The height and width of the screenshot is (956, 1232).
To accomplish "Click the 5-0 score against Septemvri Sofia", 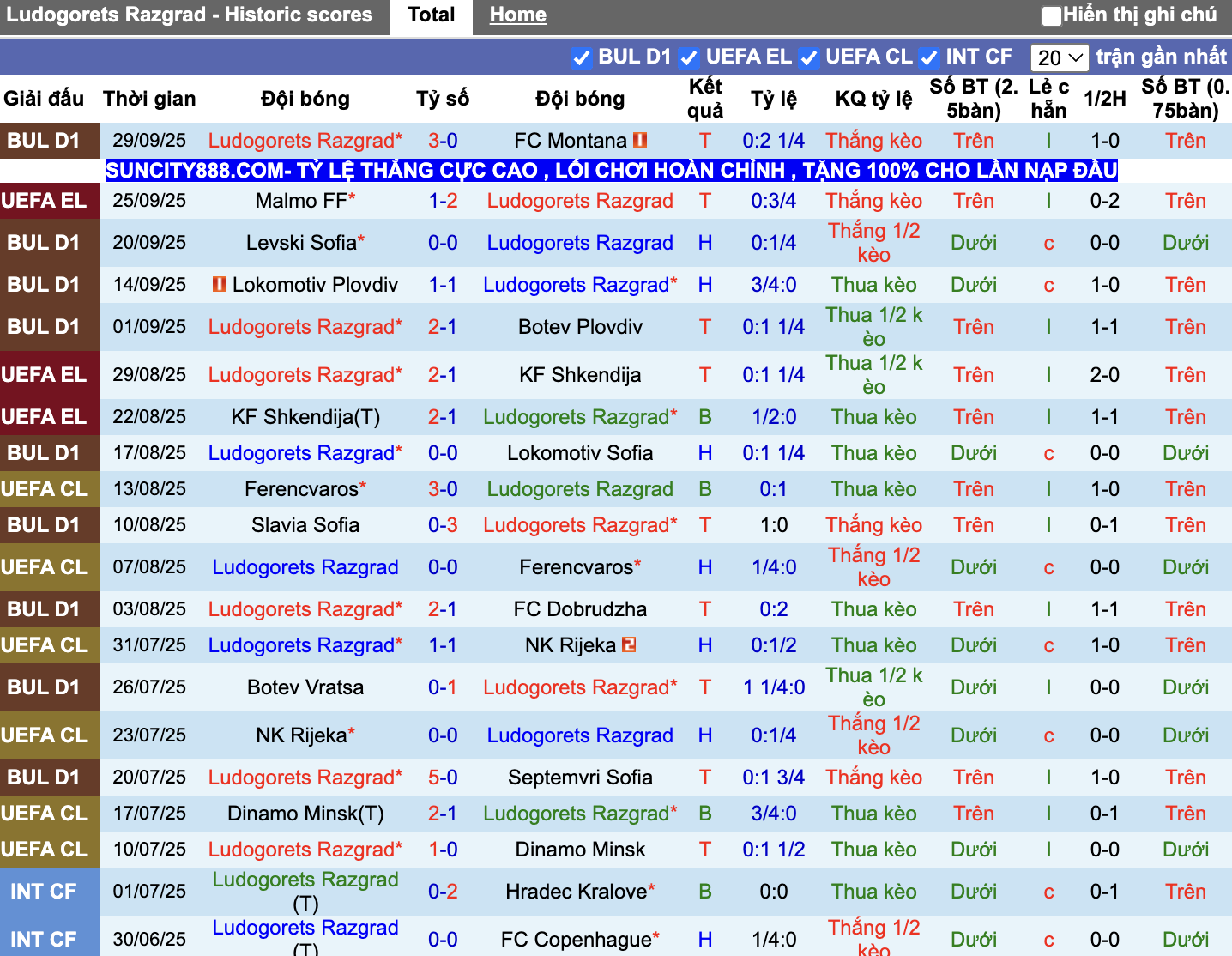I will coord(443,777).
